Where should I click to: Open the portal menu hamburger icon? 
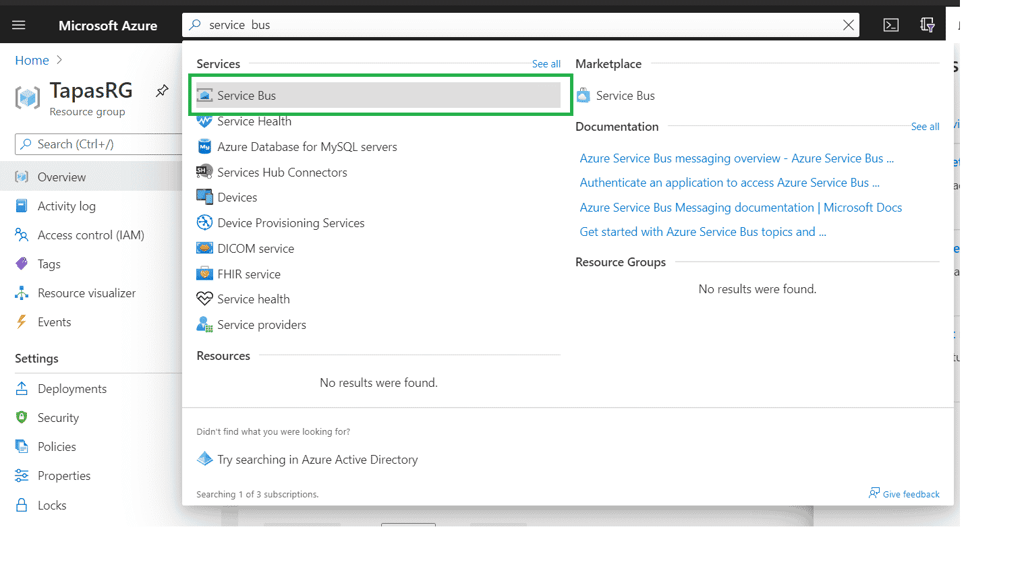click(18, 24)
